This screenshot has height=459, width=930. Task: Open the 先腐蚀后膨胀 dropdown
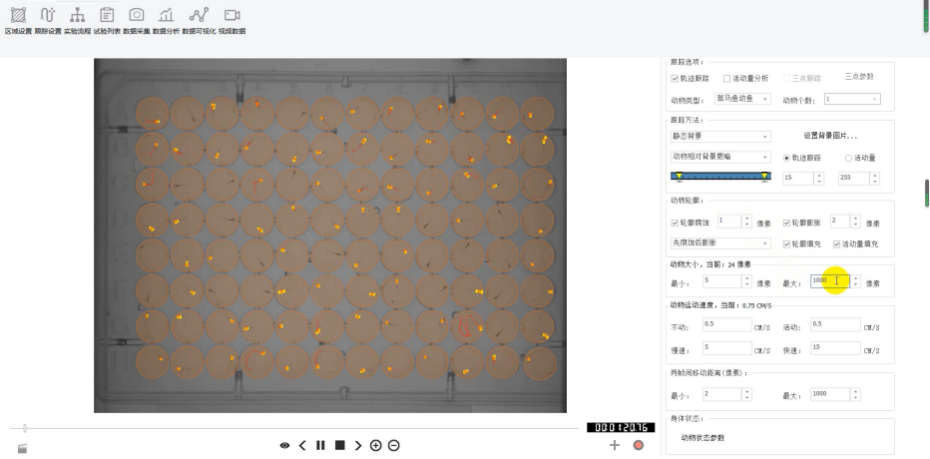(720, 243)
